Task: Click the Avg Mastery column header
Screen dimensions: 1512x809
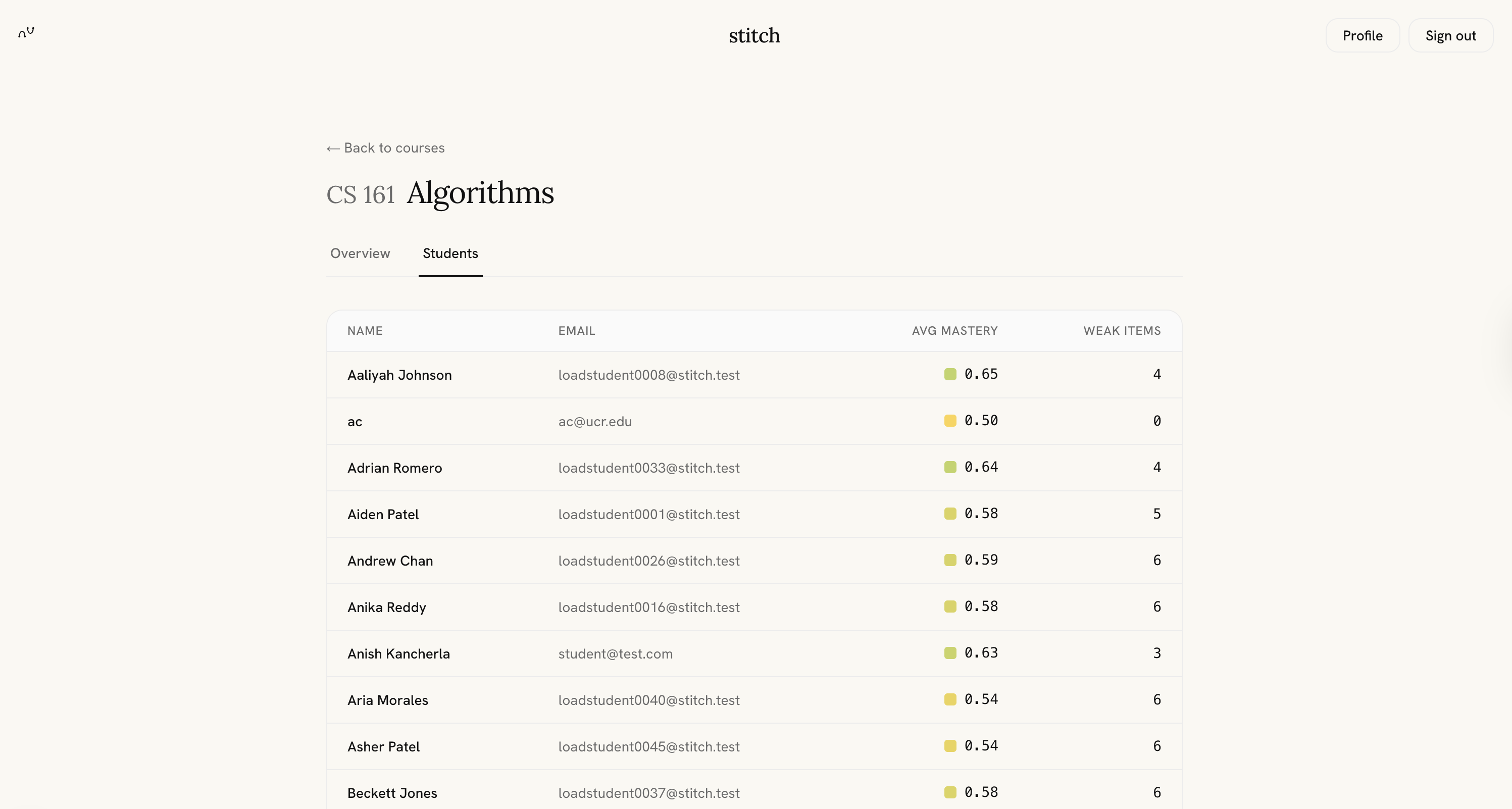Action: (x=954, y=331)
